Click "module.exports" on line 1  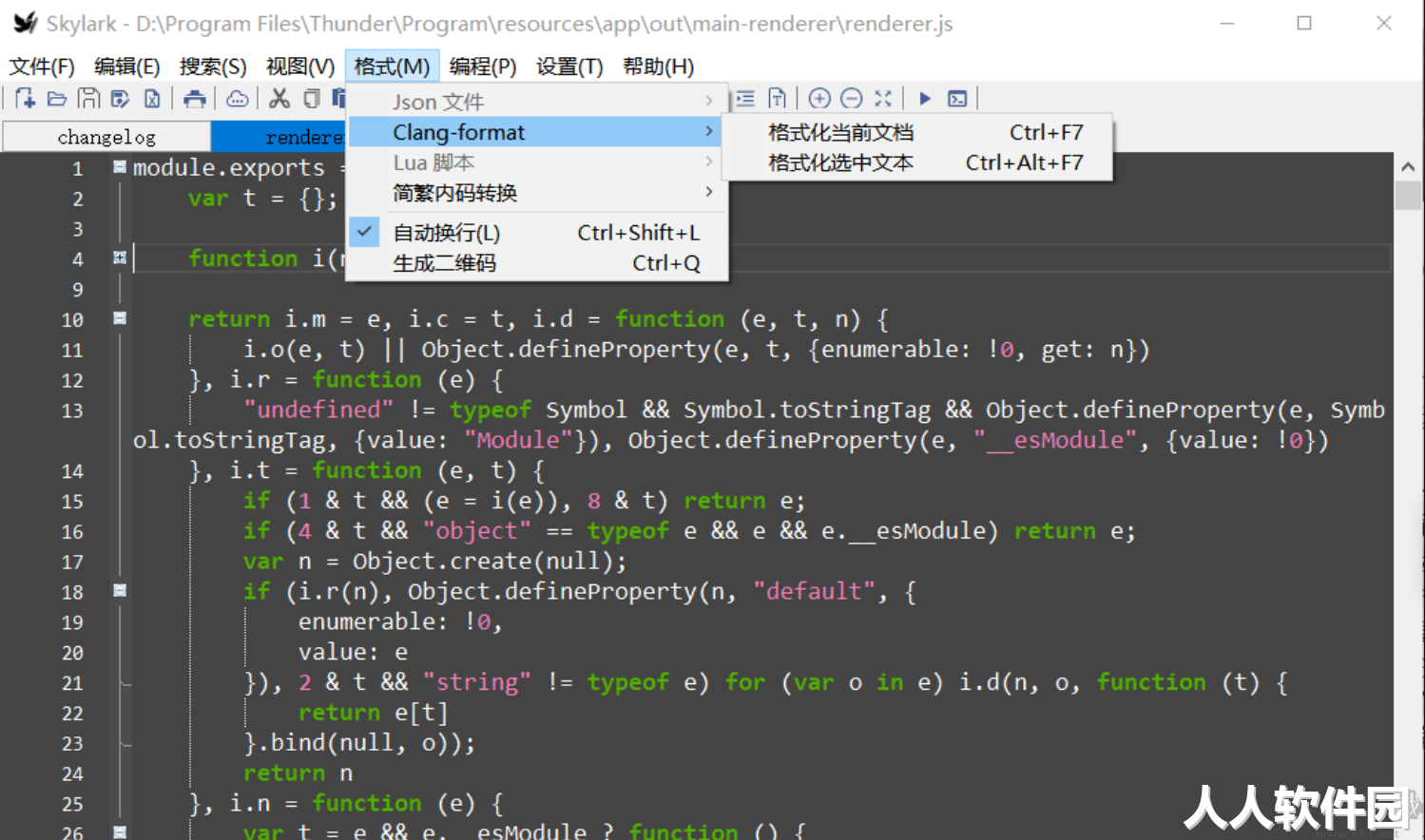pyautogui.click(x=229, y=167)
